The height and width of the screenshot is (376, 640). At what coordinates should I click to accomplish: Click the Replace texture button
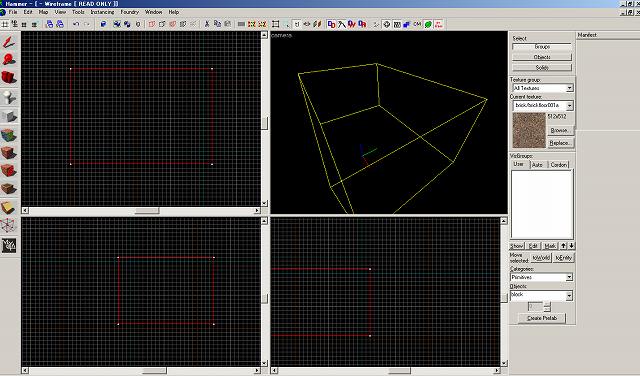pyautogui.click(x=560, y=143)
